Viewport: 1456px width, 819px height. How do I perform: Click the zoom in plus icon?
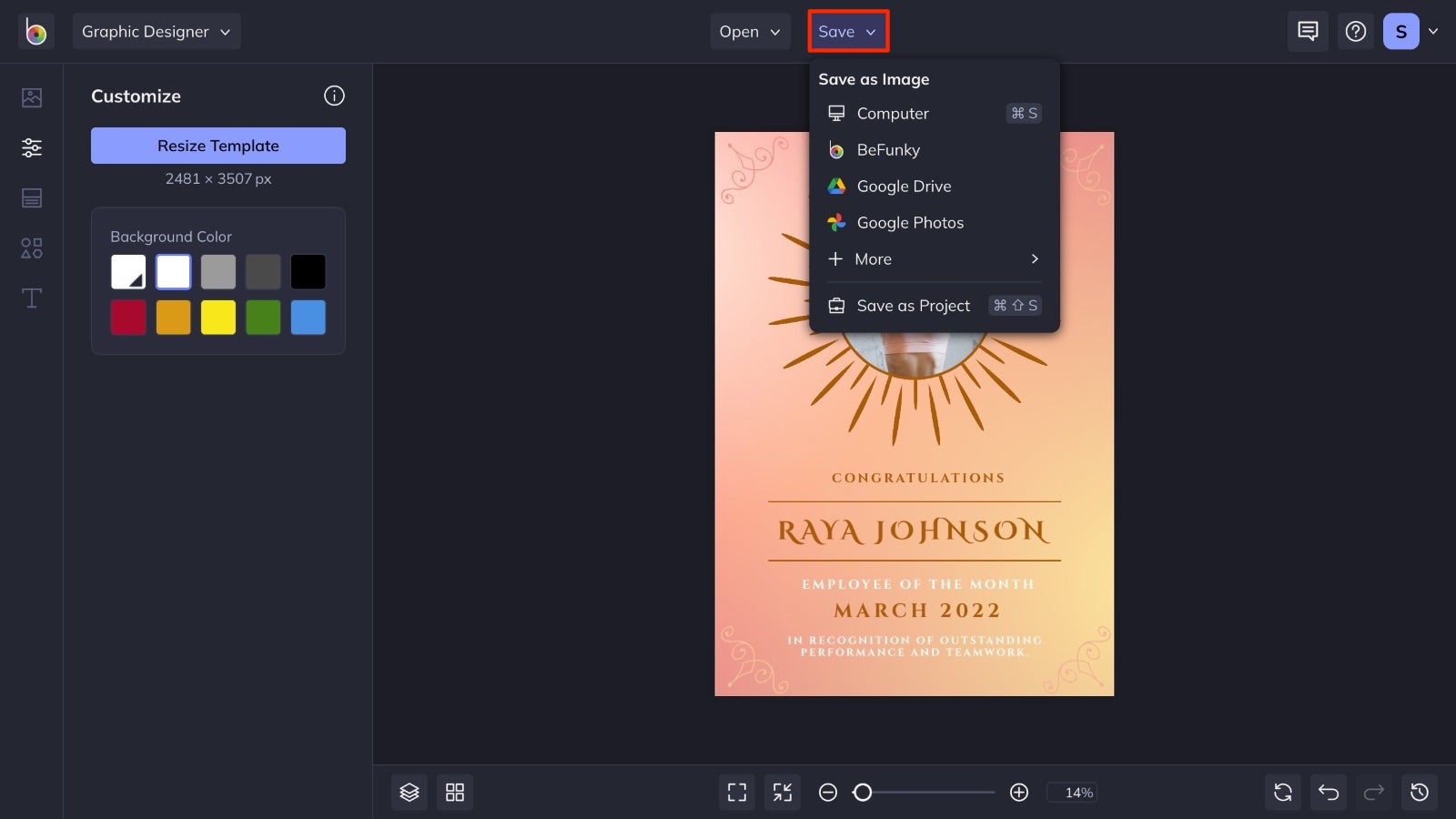(1019, 793)
